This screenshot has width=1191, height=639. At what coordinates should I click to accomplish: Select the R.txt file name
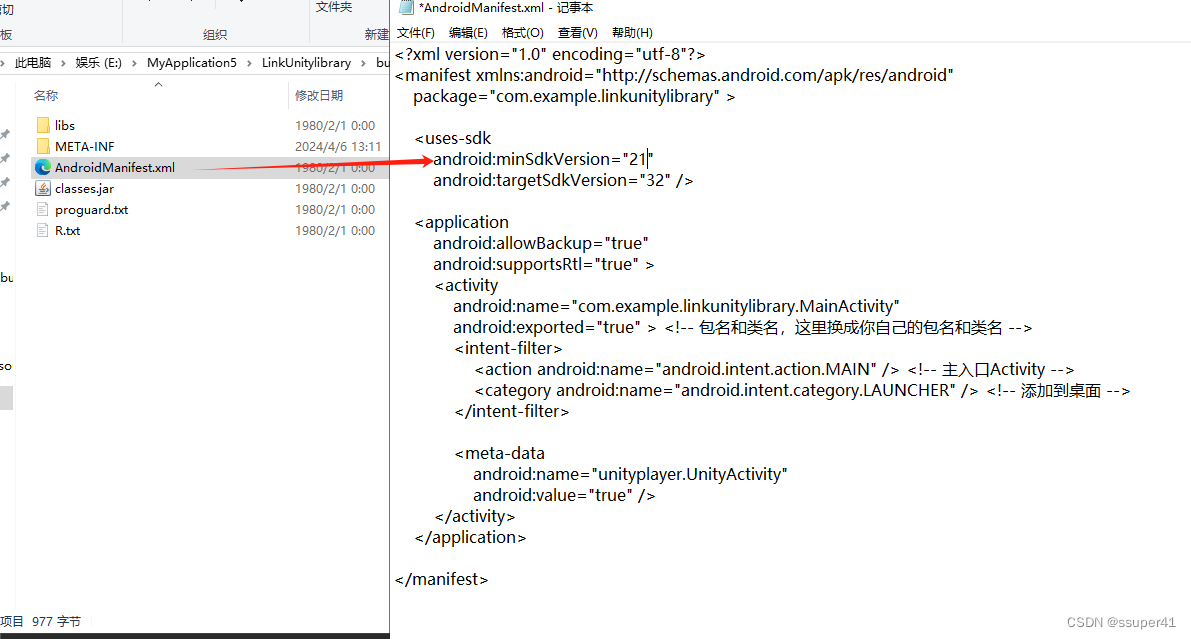click(67, 230)
